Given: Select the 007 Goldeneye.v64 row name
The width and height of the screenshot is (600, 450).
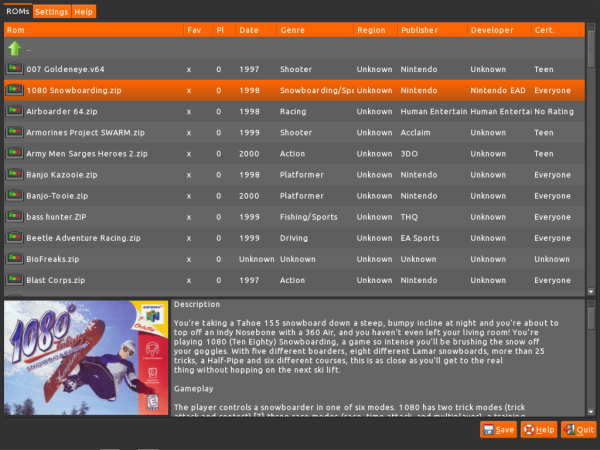Looking at the screenshot, I should pyautogui.click(x=65, y=69).
